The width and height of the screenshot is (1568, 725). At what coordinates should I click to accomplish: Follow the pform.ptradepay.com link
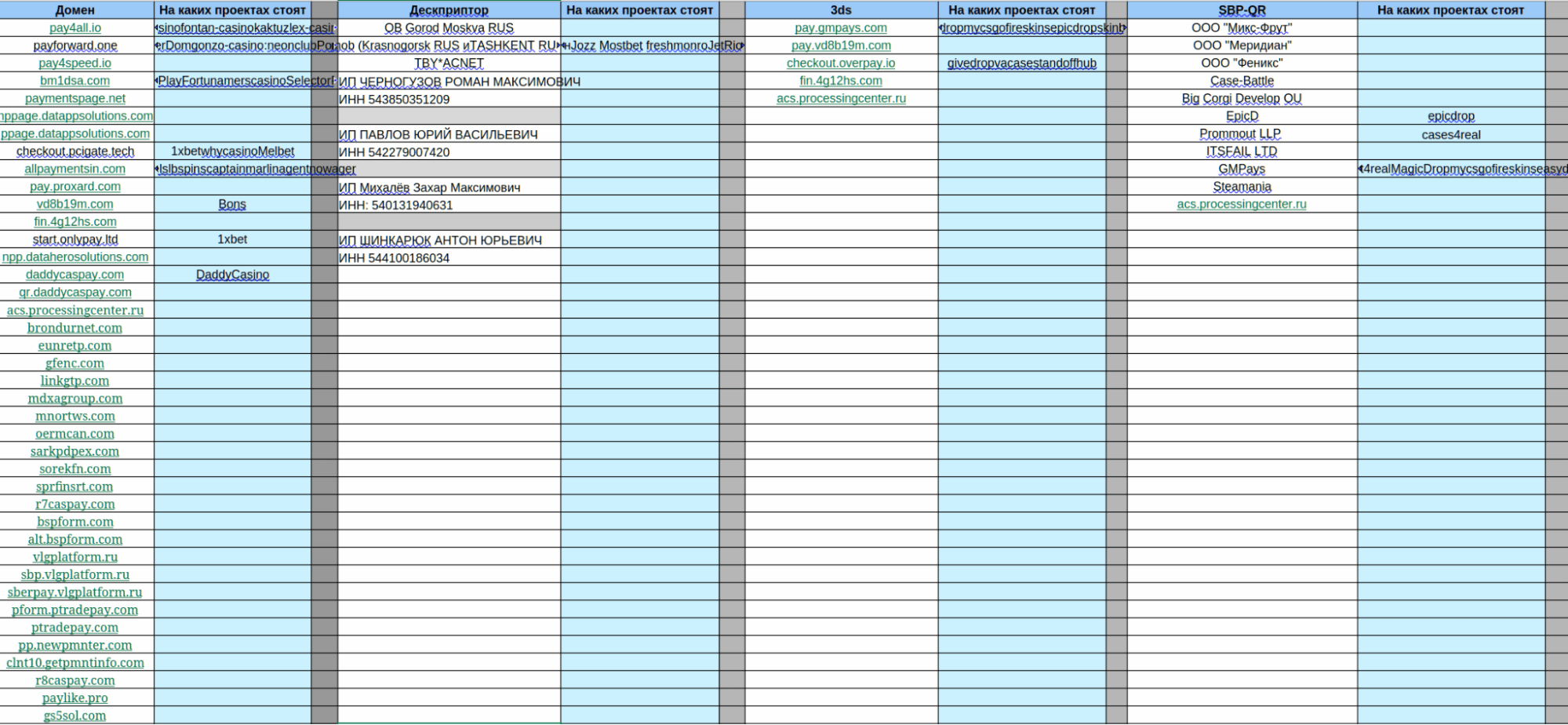pyautogui.click(x=75, y=610)
